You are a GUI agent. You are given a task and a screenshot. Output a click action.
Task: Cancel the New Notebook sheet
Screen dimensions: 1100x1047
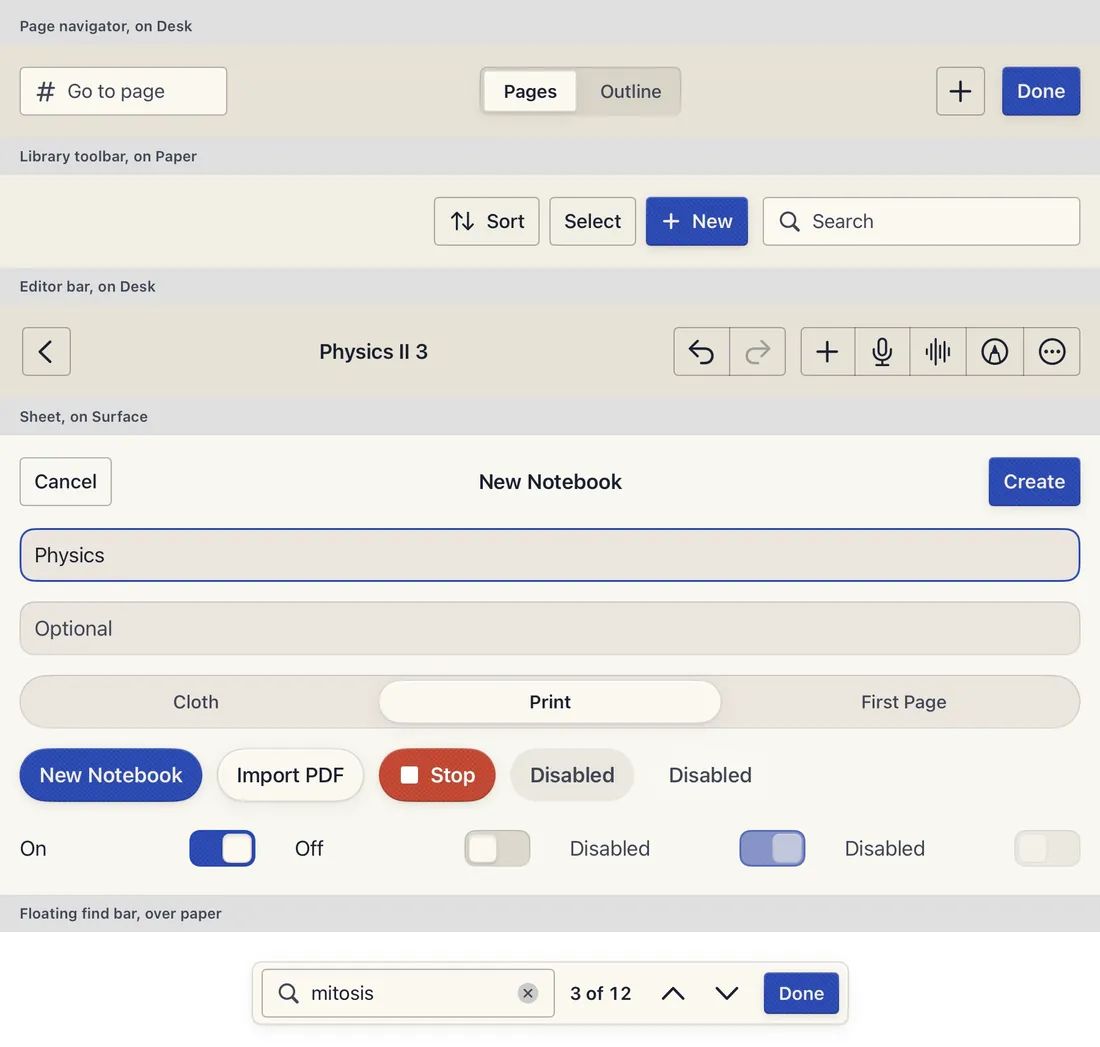[x=66, y=481]
